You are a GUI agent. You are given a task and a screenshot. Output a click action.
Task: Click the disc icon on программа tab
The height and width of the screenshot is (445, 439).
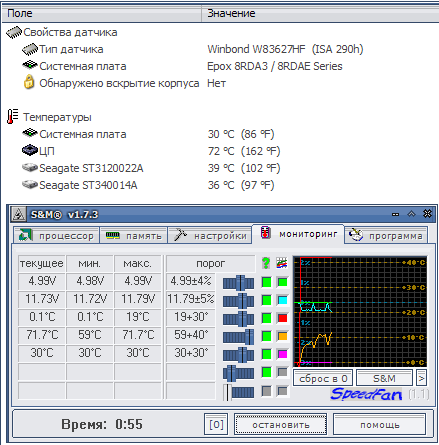click(356, 235)
